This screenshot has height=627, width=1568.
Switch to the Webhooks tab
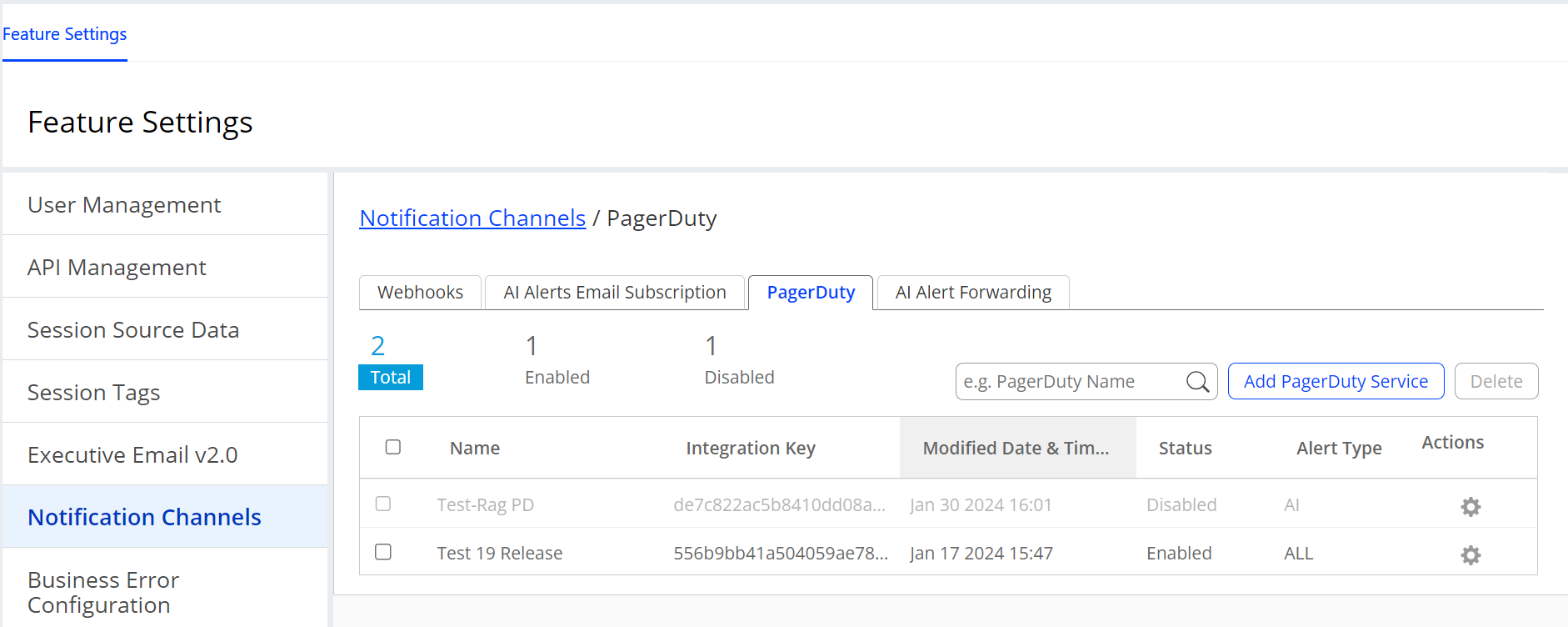pyautogui.click(x=420, y=293)
